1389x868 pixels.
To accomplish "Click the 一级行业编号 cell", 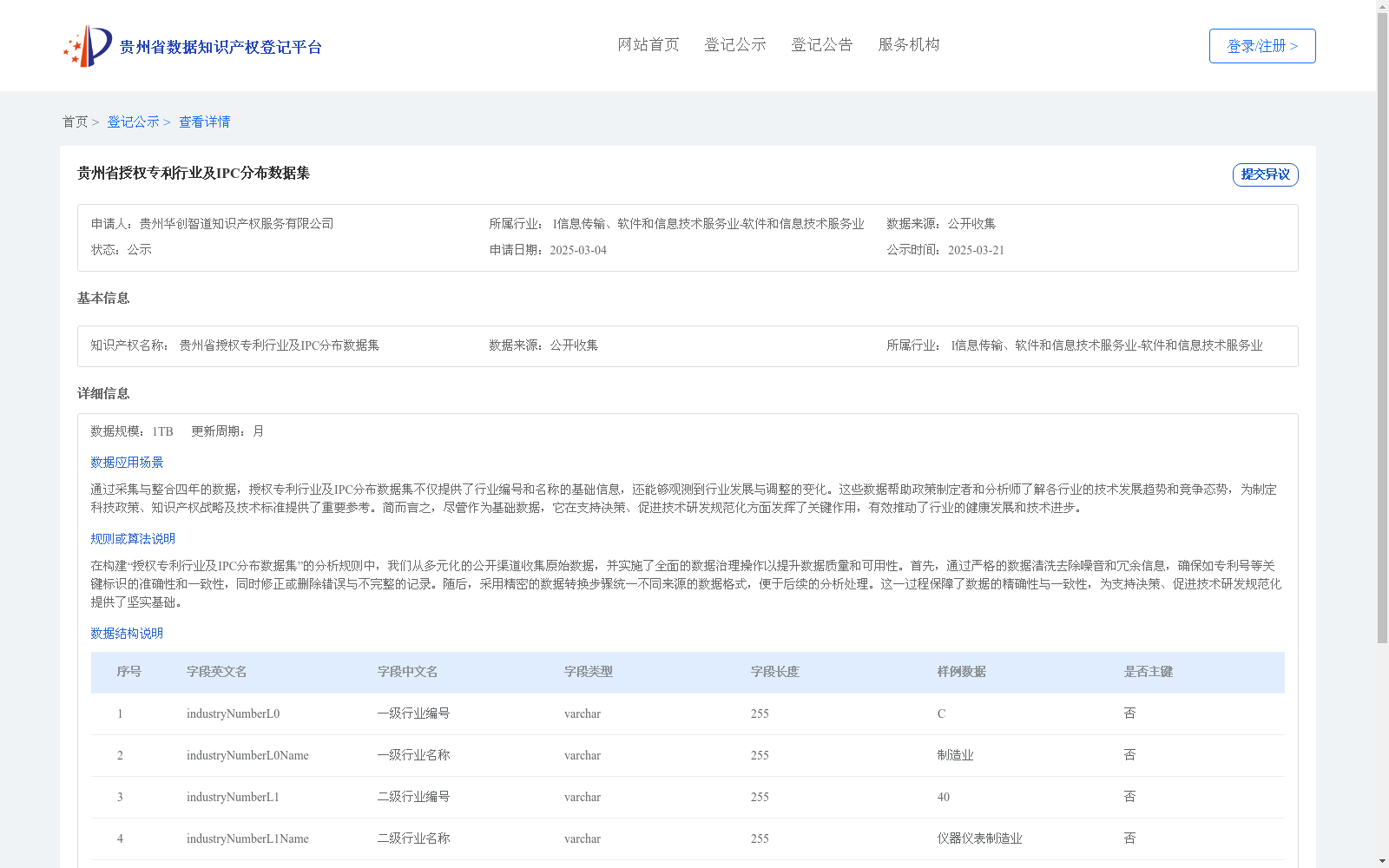I will (414, 713).
